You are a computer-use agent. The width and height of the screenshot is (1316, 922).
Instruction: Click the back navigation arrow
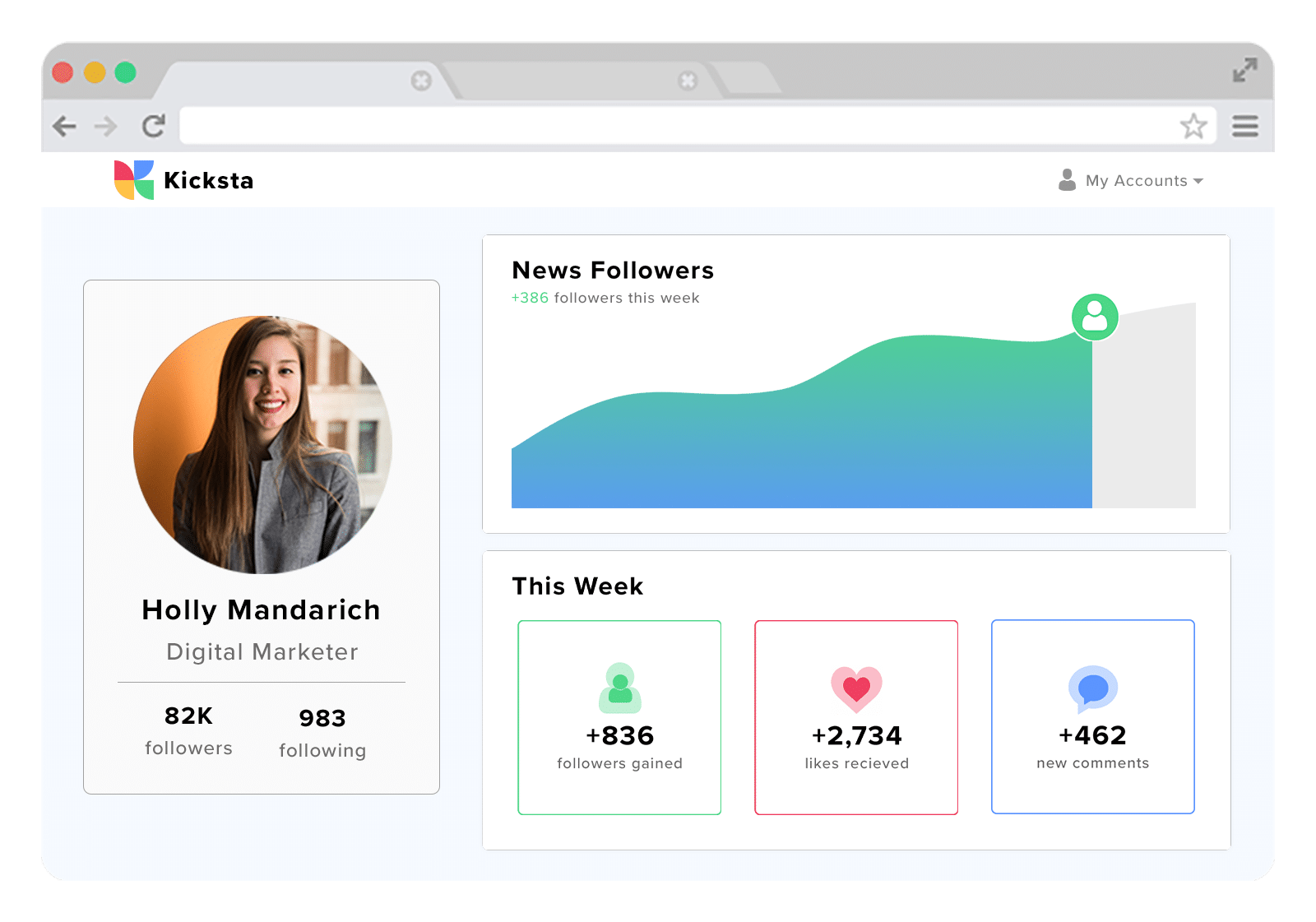pos(64,126)
